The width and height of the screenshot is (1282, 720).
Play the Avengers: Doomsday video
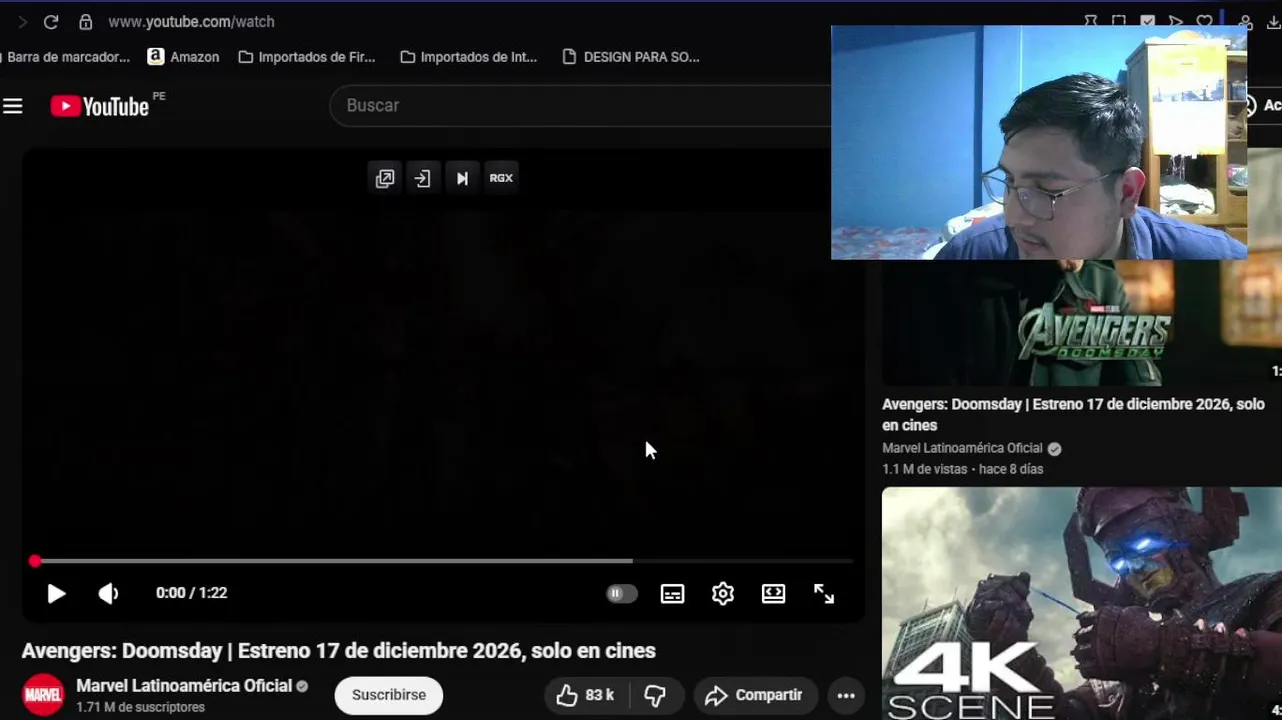pos(56,593)
